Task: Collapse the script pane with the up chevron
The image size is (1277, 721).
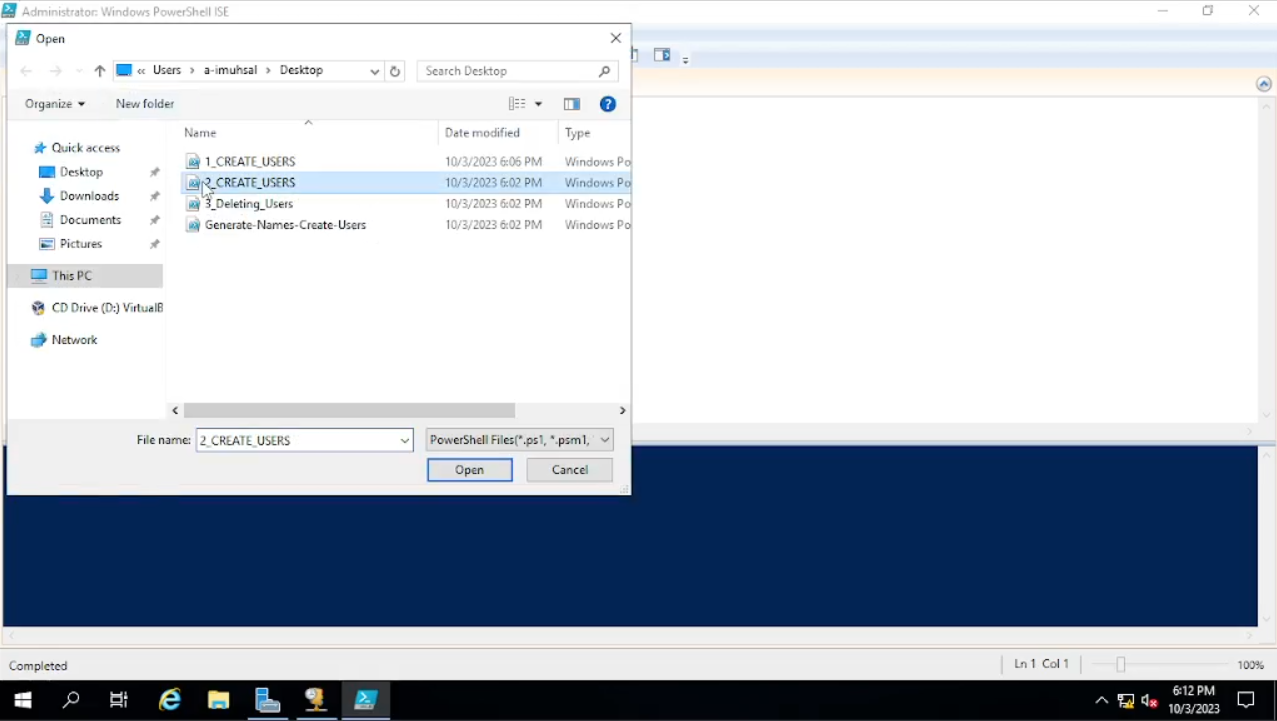Action: (x=1264, y=85)
